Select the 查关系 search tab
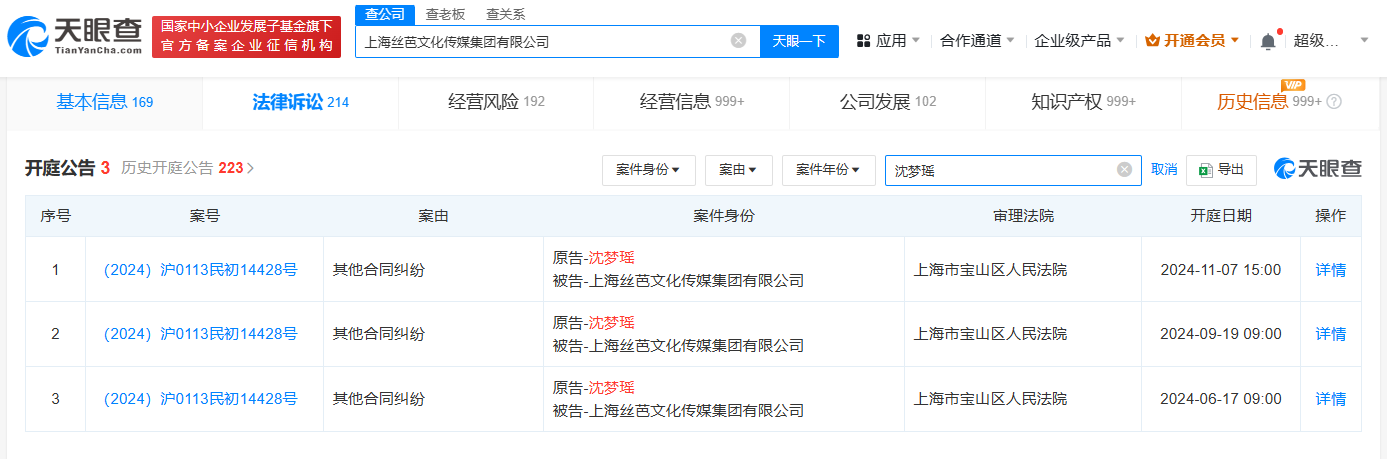This screenshot has height=459, width=1387. click(505, 14)
